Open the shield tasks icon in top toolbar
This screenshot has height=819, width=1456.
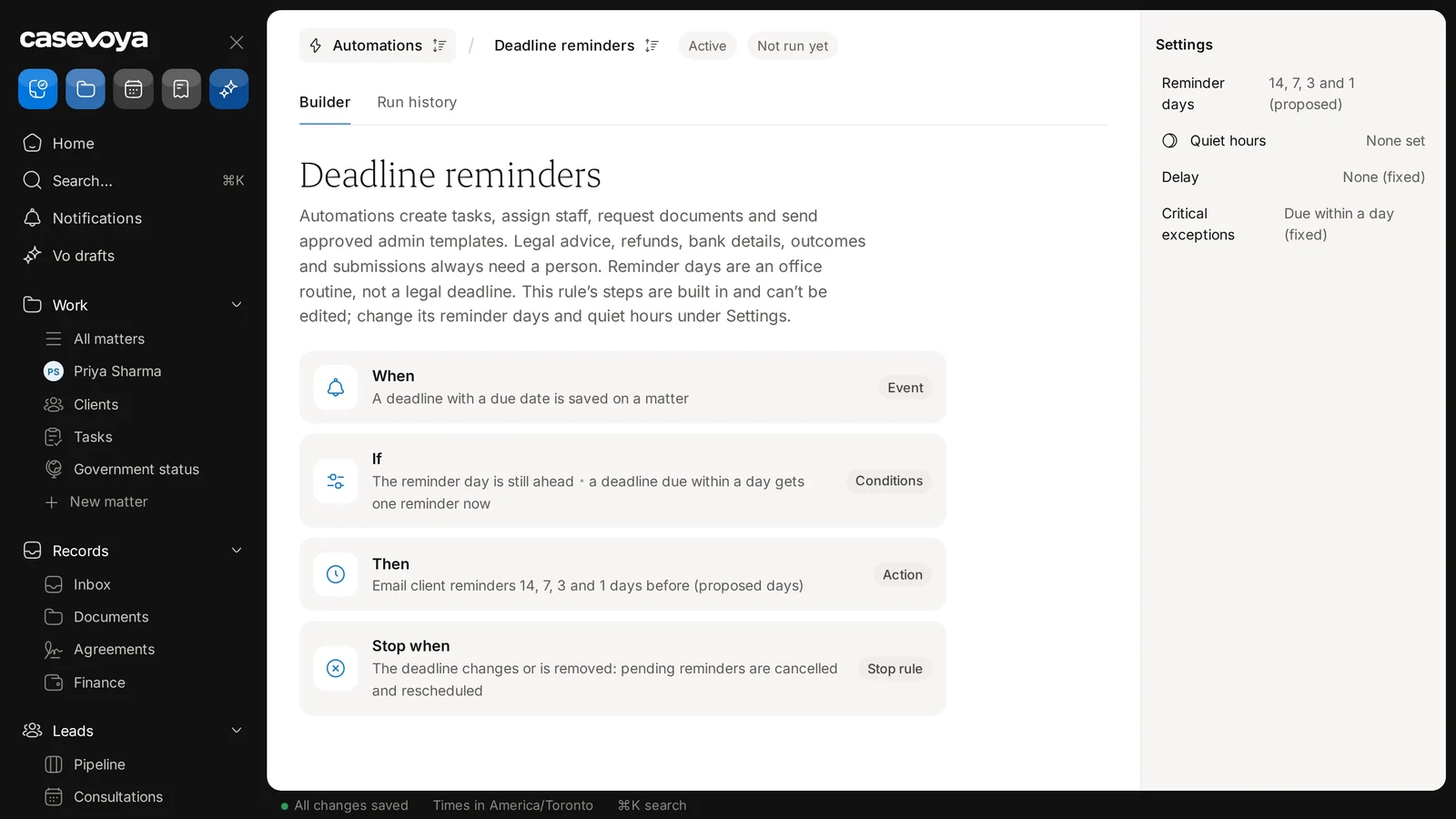pos(37,89)
